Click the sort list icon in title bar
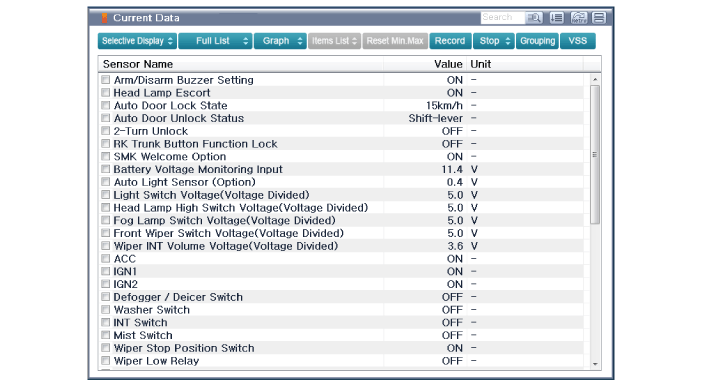Image resolution: width=701 pixels, height=386 pixels. pos(556,17)
